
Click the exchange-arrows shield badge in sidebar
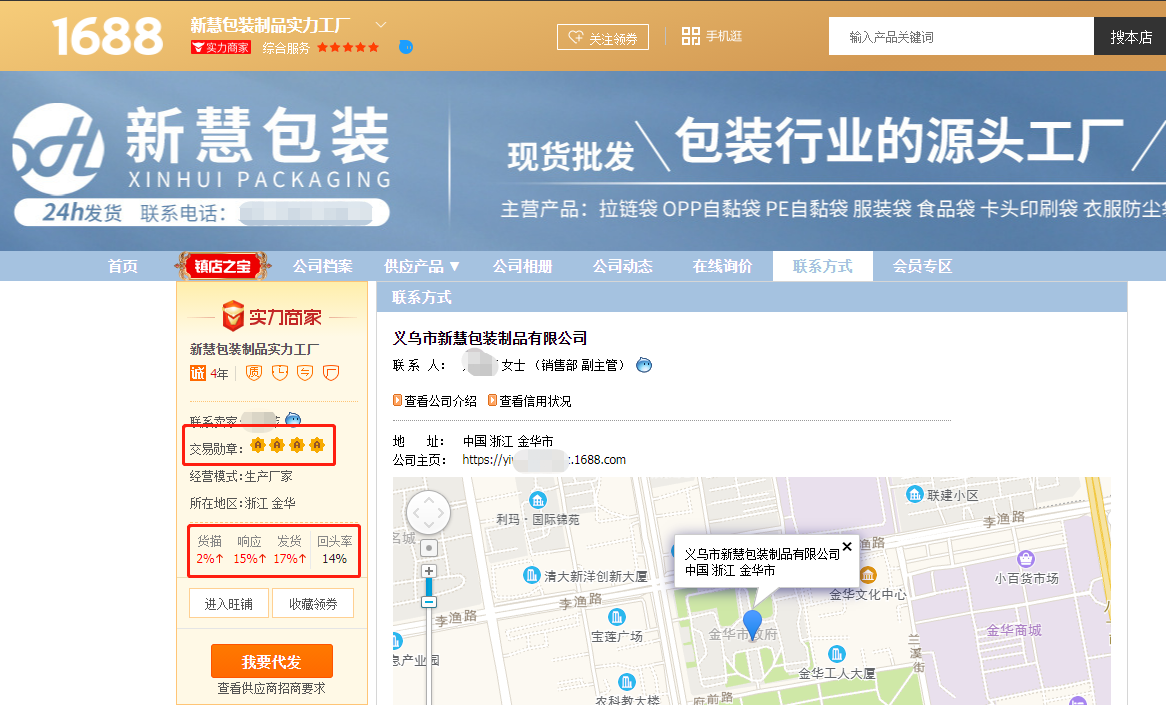point(305,373)
